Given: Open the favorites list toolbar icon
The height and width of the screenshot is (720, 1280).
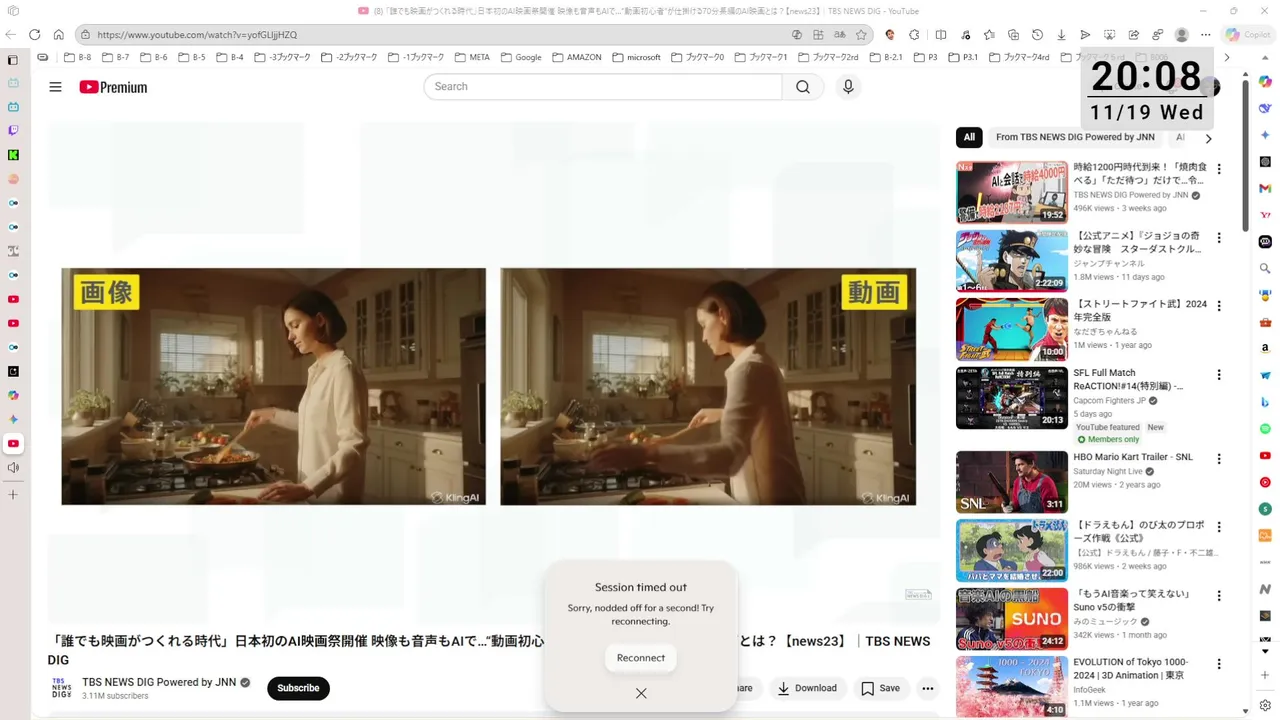Looking at the screenshot, I should coord(989,34).
